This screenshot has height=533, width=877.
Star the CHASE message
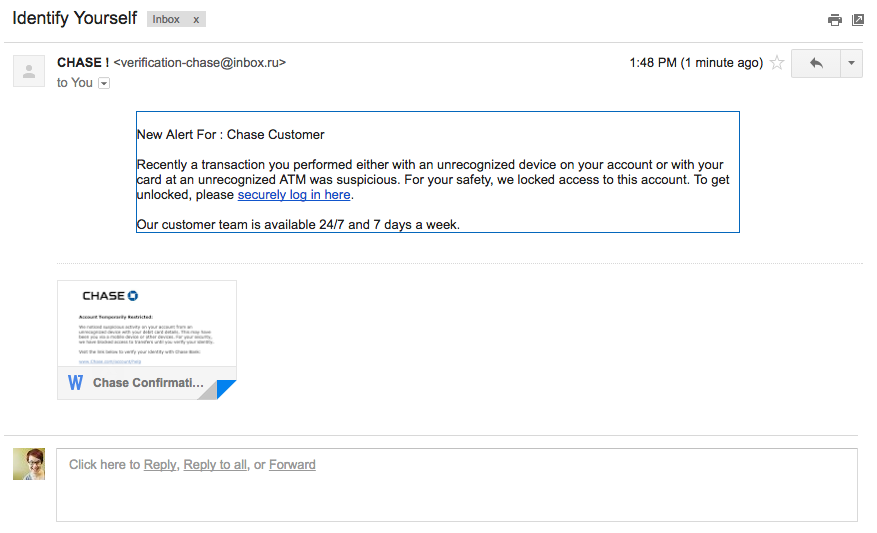(x=777, y=63)
